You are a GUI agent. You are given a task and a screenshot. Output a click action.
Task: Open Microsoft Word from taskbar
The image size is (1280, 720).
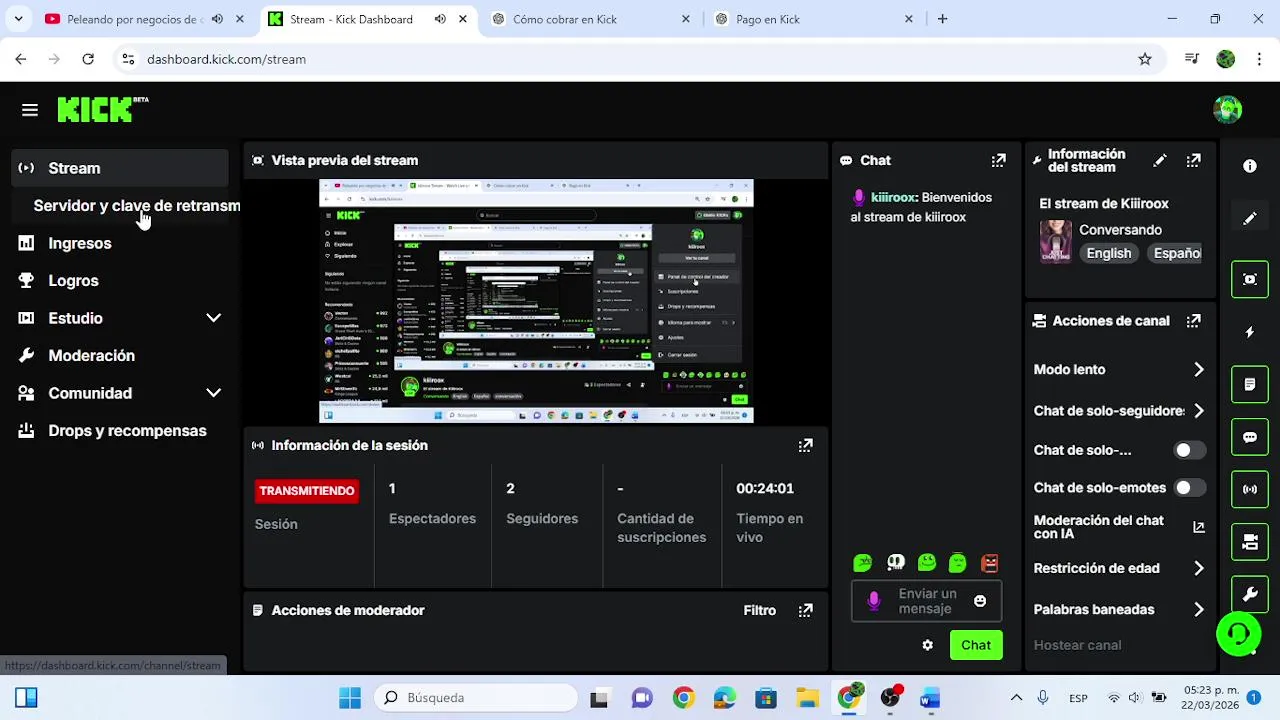930,698
